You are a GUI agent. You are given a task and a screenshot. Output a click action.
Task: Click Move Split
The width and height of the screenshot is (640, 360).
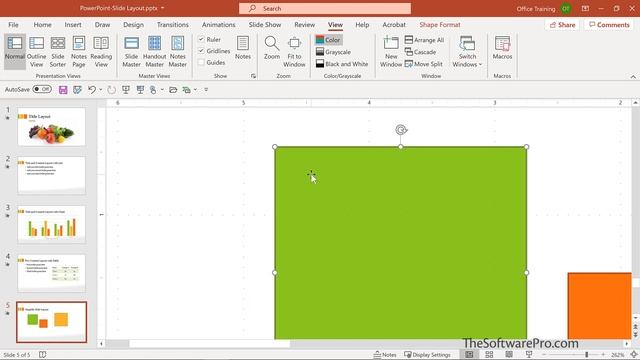(423, 64)
